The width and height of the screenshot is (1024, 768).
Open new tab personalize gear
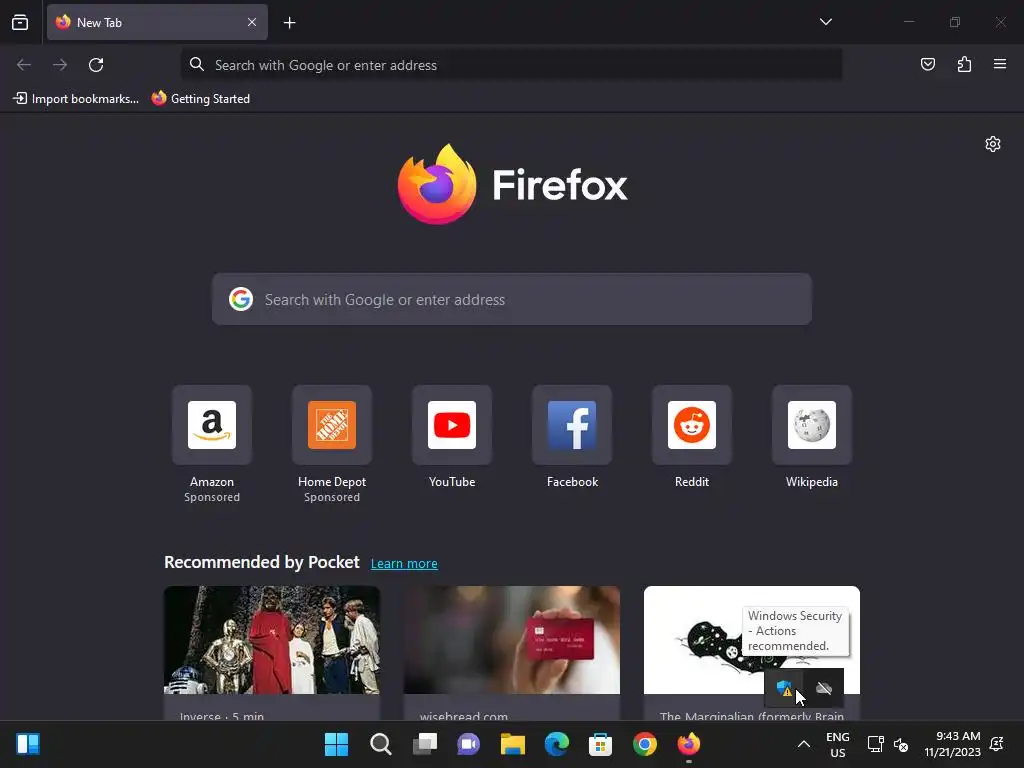(993, 144)
